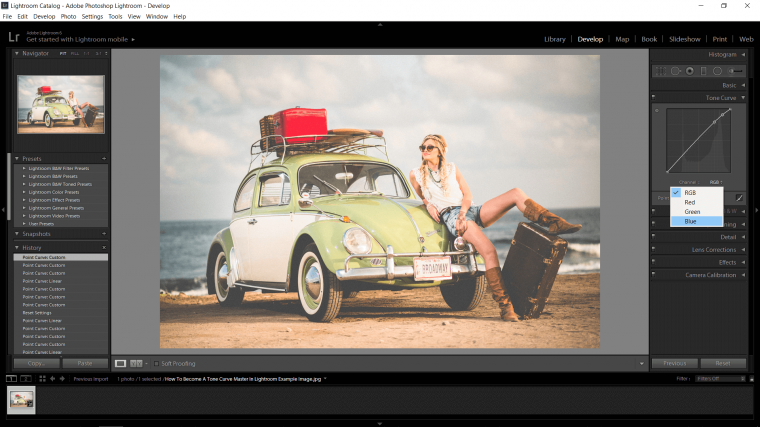Switch to the Slideshow module
Image resolution: width=760 pixels, height=427 pixels.
pyautogui.click(x=684, y=39)
